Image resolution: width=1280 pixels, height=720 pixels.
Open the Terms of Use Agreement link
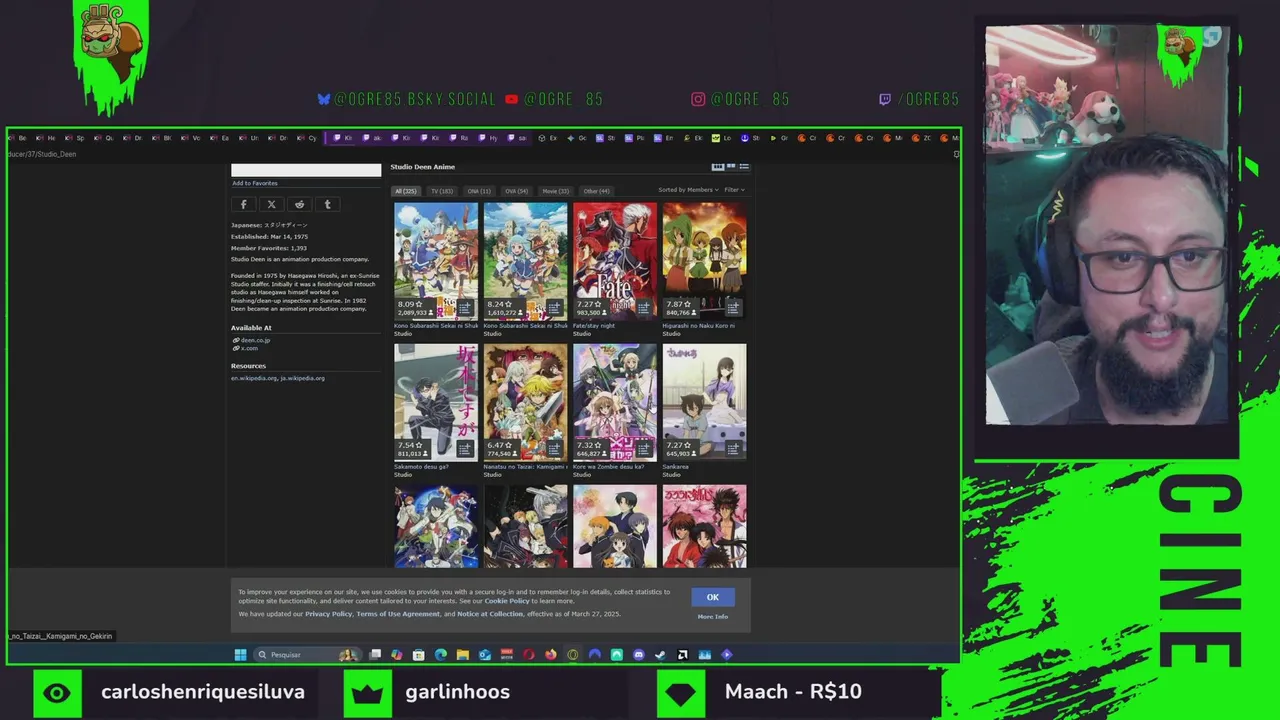click(x=398, y=614)
